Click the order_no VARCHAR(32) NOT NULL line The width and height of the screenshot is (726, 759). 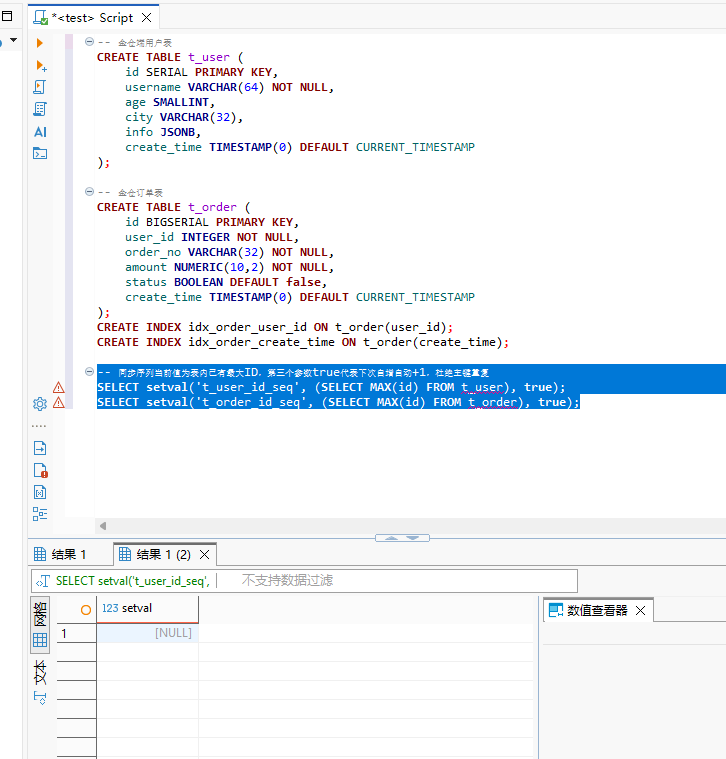(229, 252)
